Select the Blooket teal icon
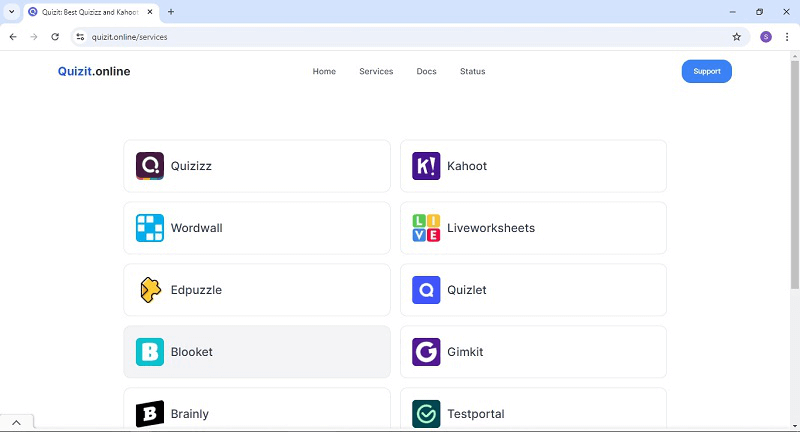This screenshot has height=432, width=800. click(x=150, y=352)
